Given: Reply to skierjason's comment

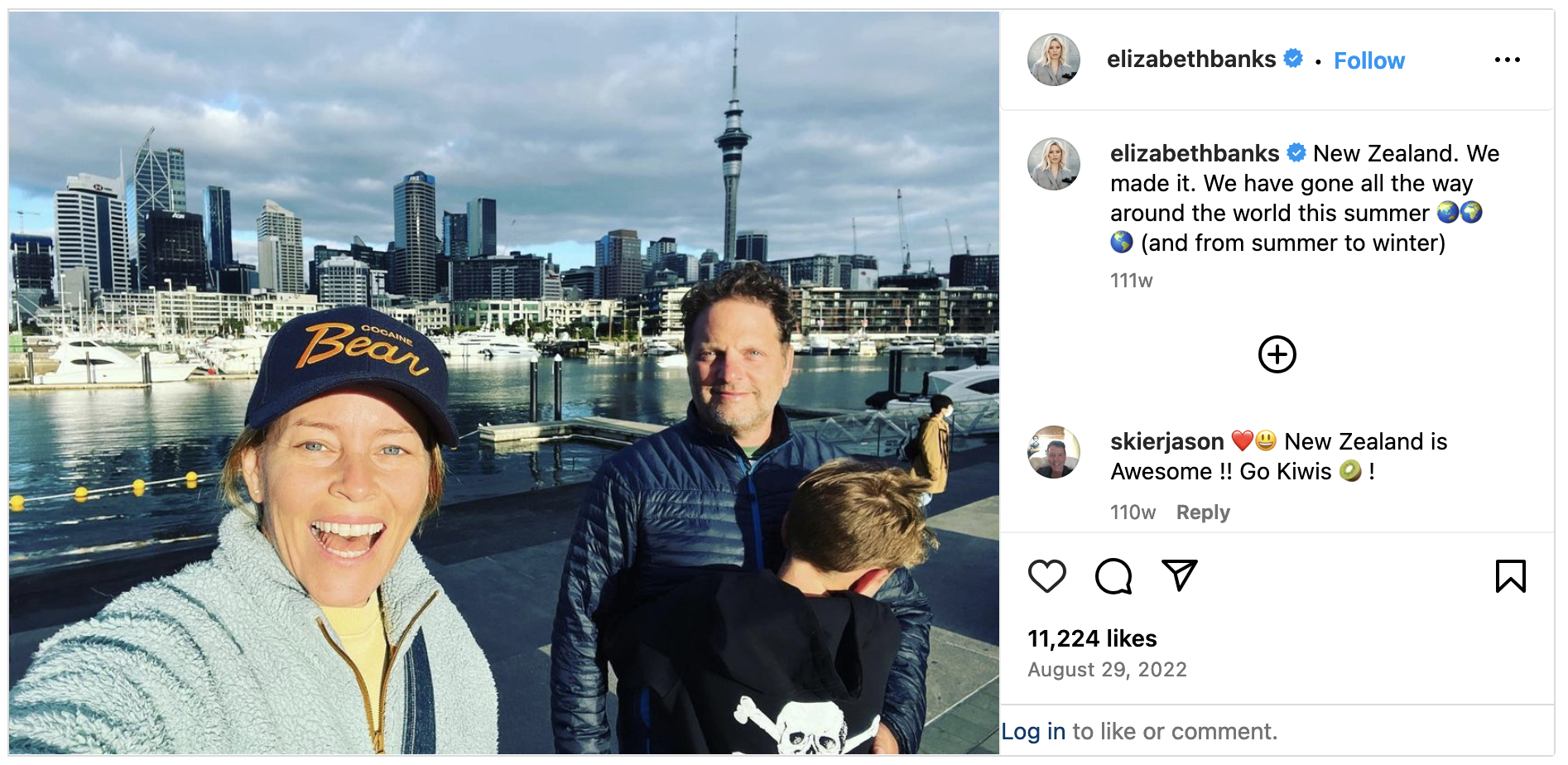Looking at the screenshot, I should [x=1203, y=512].
